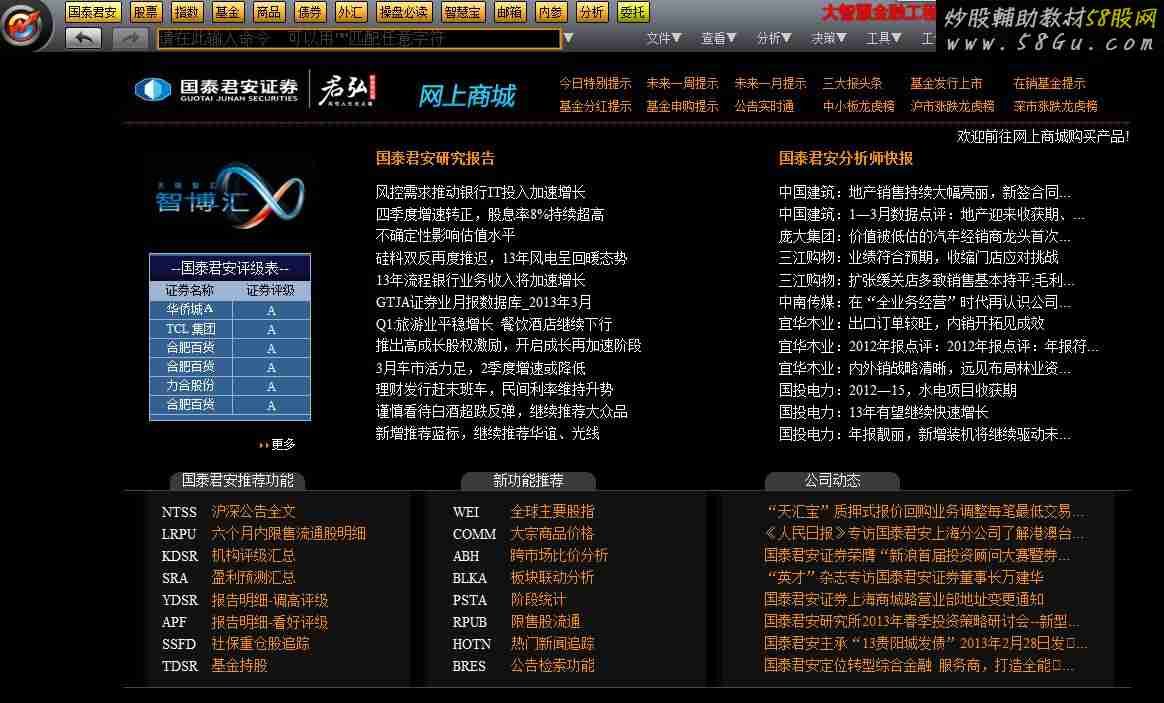Screen dimensions: 1164x703
Task: Open the 文件 dropdown menu
Action: point(664,38)
